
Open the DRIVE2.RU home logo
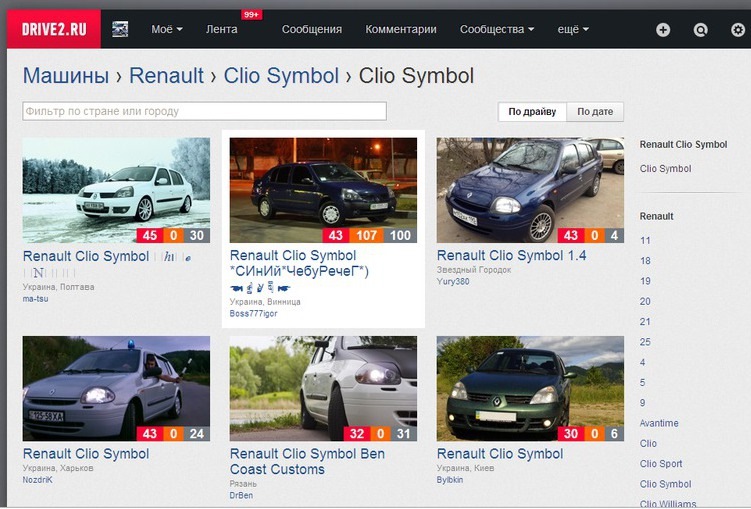[x=54, y=29]
